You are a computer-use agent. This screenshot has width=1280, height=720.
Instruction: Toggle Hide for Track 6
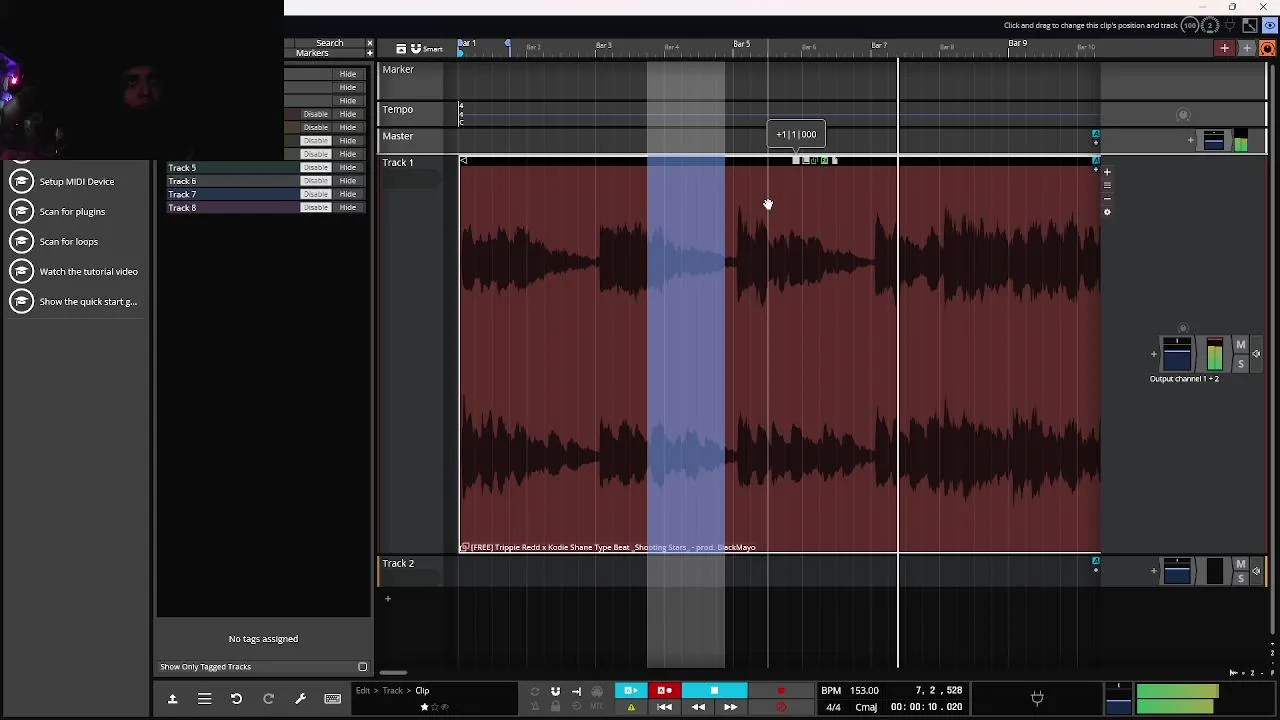(x=348, y=181)
